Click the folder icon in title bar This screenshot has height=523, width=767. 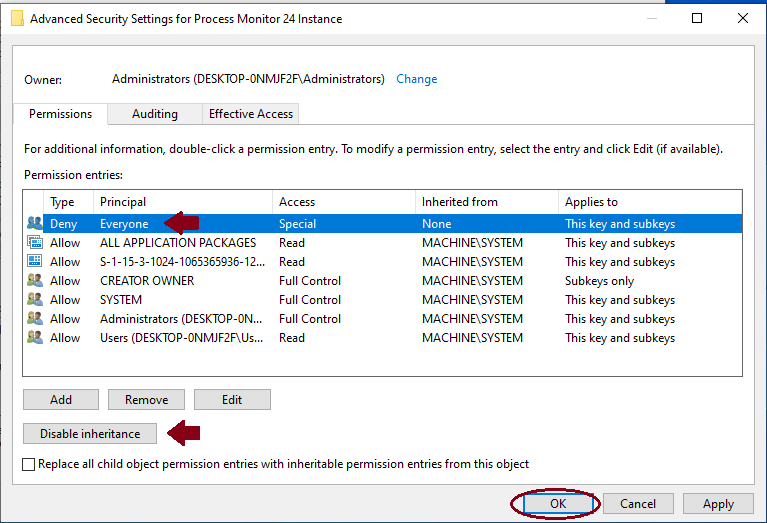pyautogui.click(x=17, y=18)
